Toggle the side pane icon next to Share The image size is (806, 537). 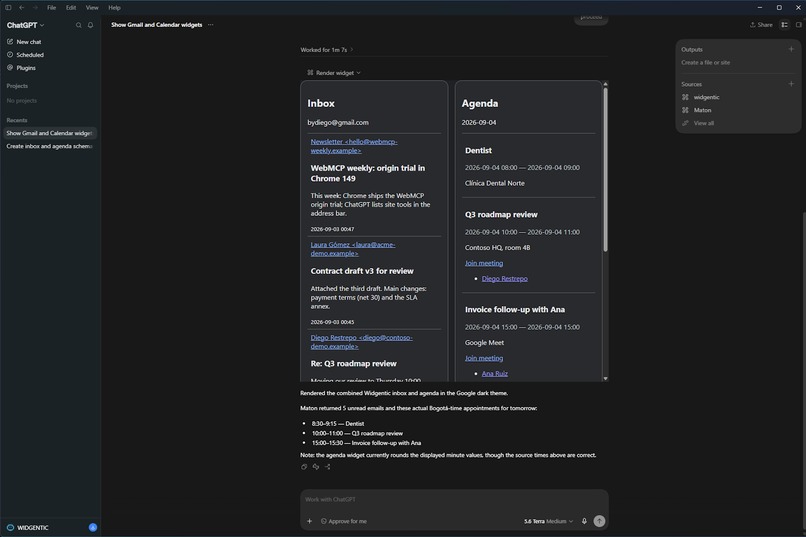798,25
